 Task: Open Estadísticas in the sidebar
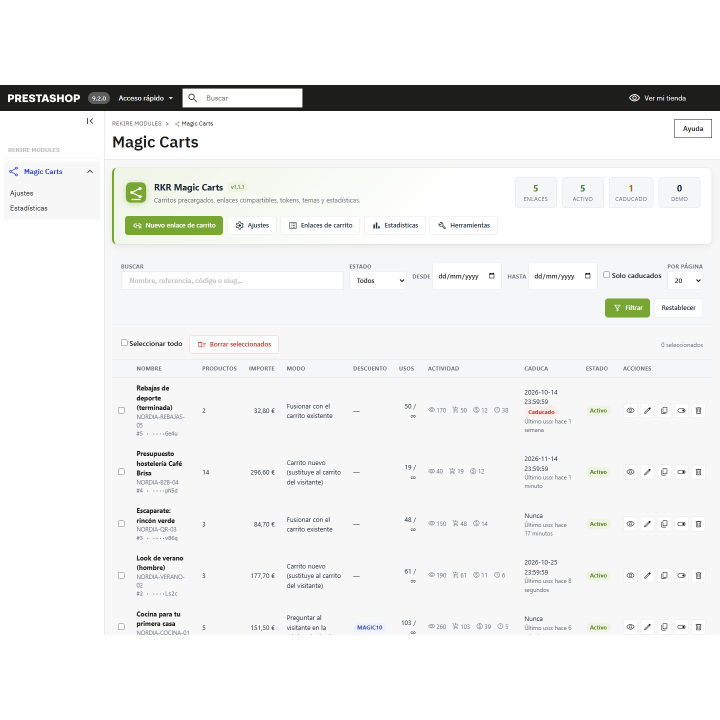click(28, 208)
